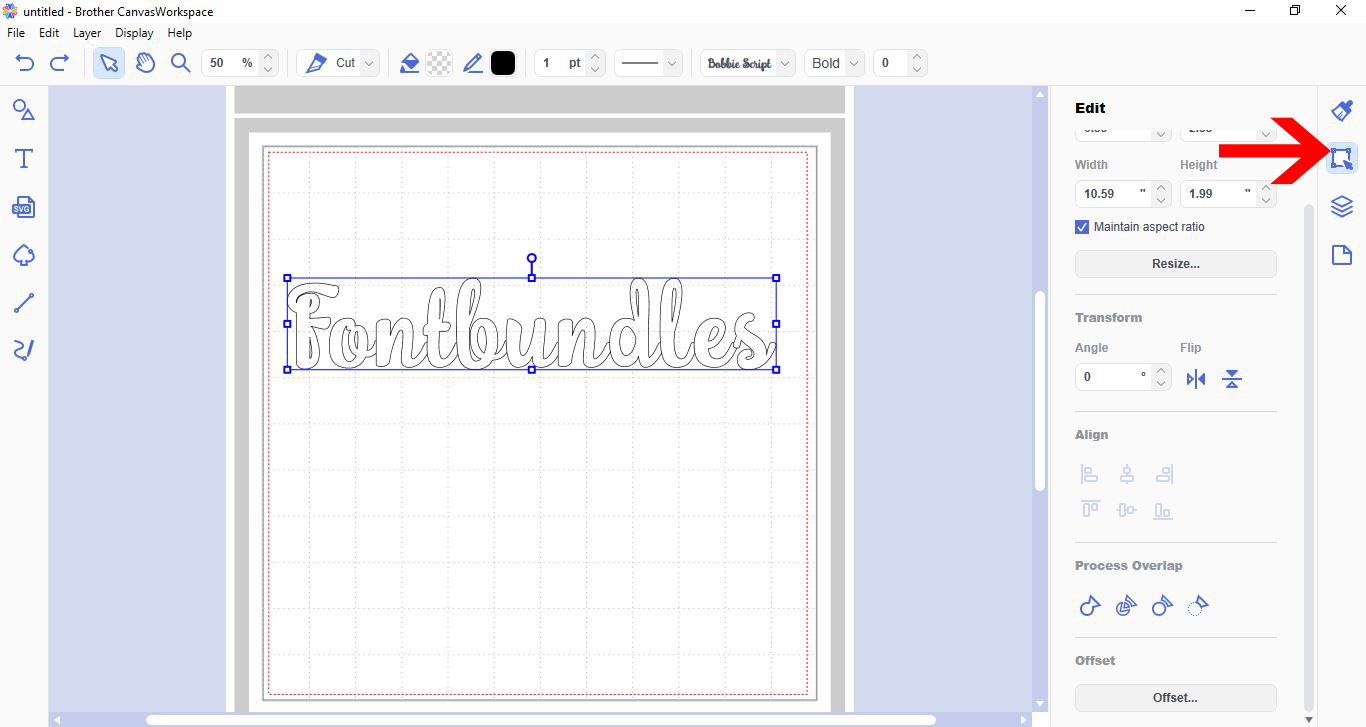Screen dimensions: 1366x727
Task: Increase the Angle value with up arrow
Action: click(1161, 371)
